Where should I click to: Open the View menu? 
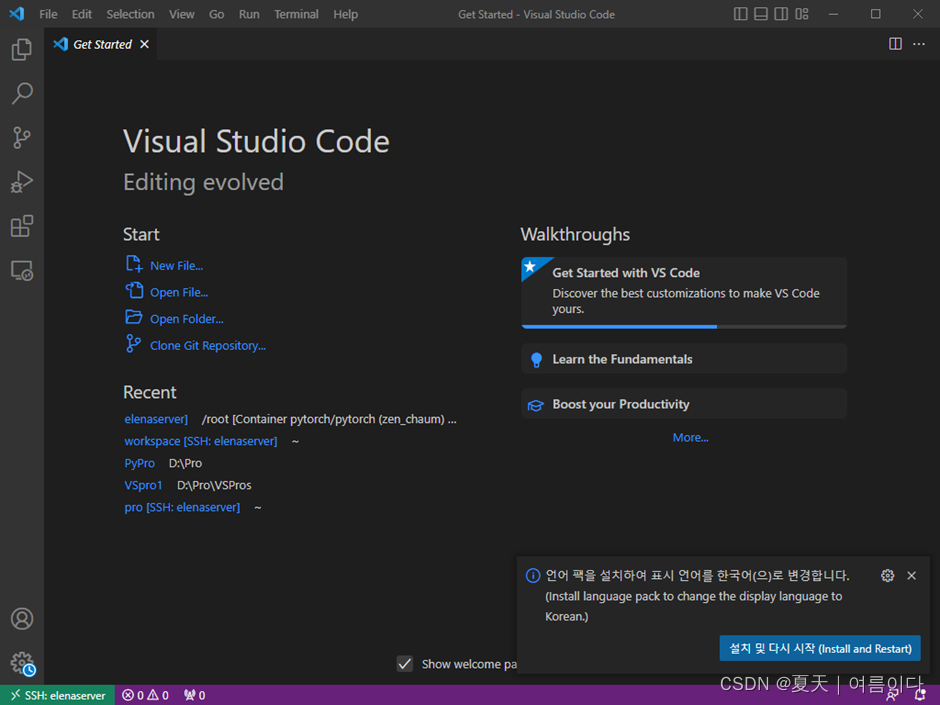pyautogui.click(x=181, y=14)
